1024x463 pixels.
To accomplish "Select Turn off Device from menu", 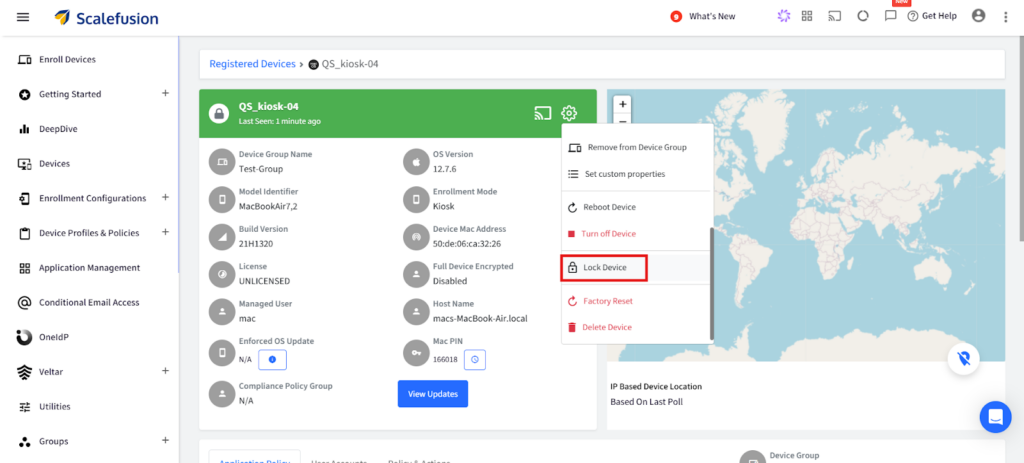I will [x=635, y=234].
